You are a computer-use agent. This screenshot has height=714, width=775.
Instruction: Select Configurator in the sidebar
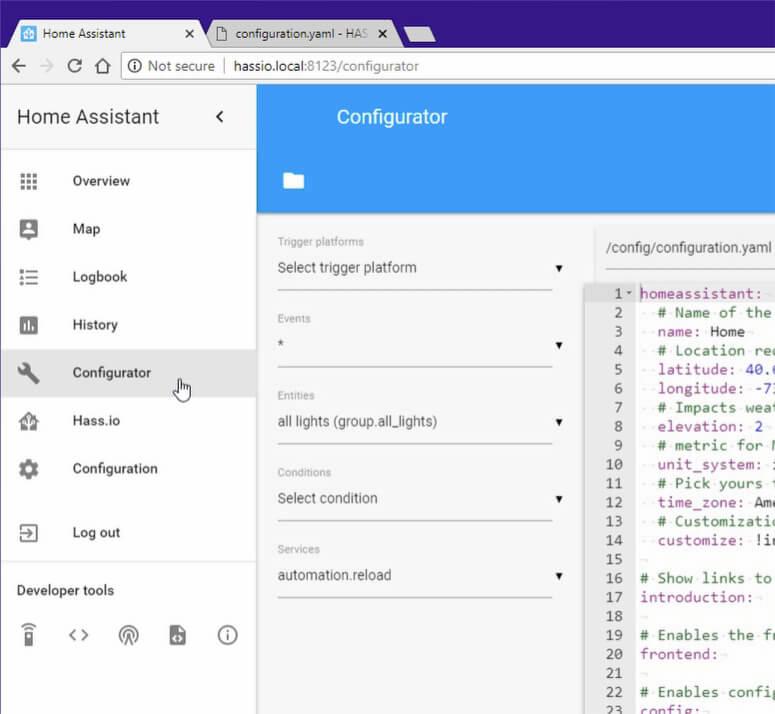point(128,373)
